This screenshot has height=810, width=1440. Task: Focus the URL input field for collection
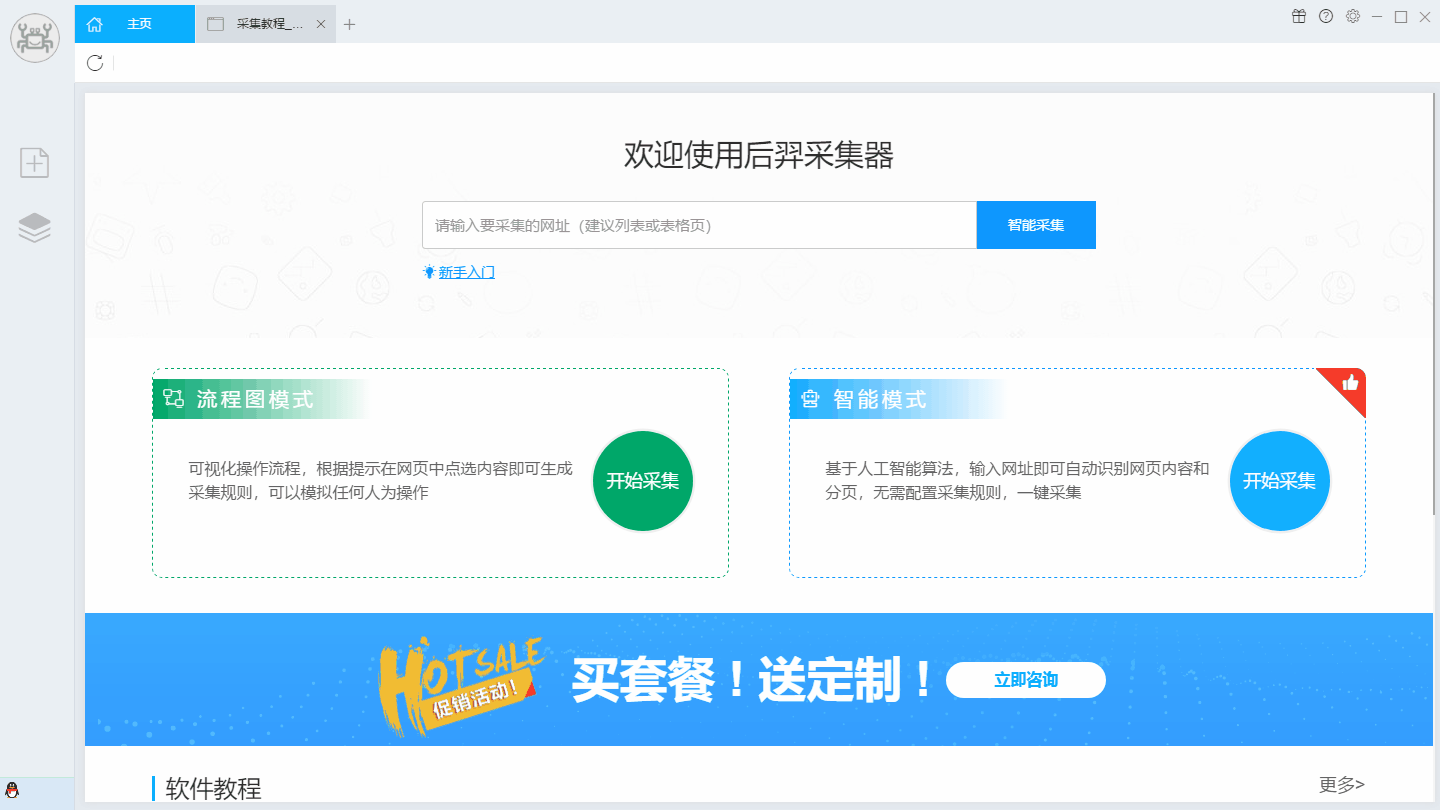pos(699,225)
